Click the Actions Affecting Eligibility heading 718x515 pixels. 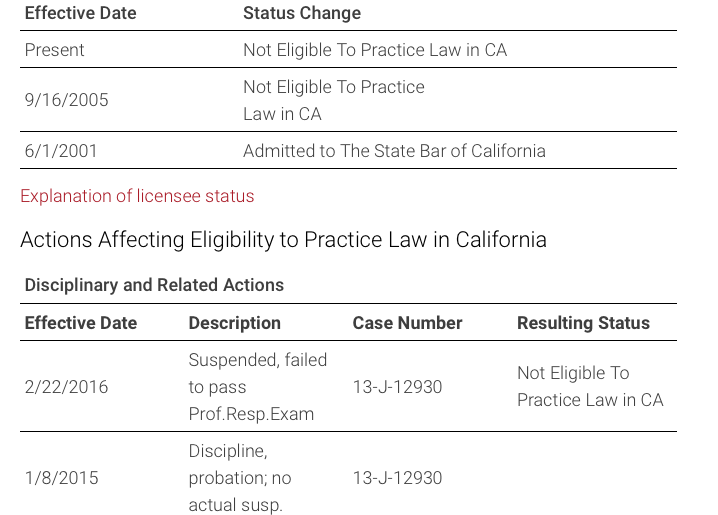pyautogui.click(x=283, y=240)
